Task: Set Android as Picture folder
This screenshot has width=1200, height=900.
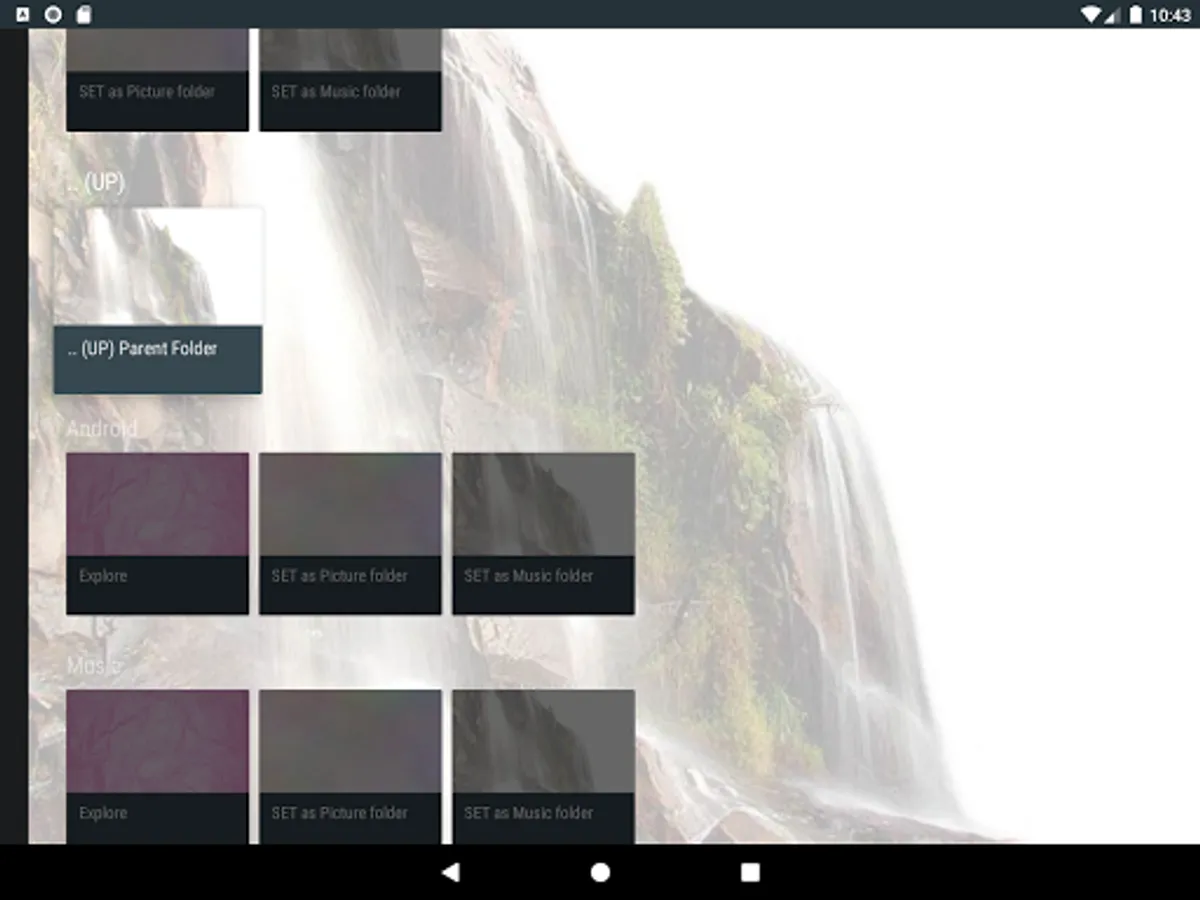Action: pyautogui.click(x=350, y=533)
